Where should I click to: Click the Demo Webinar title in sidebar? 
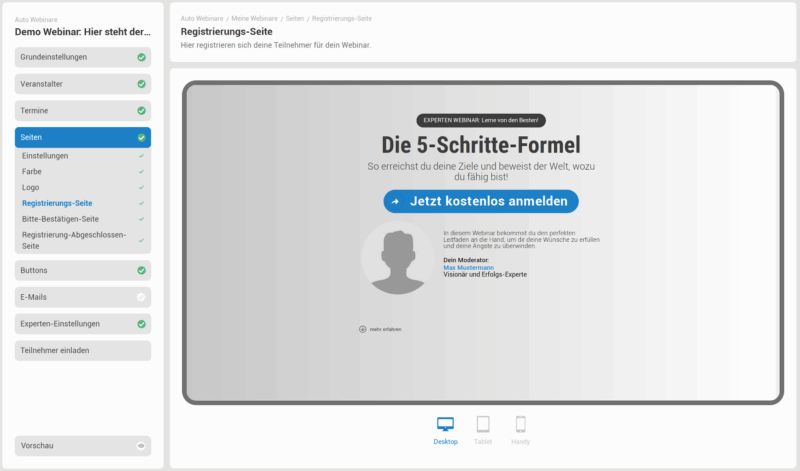click(83, 32)
